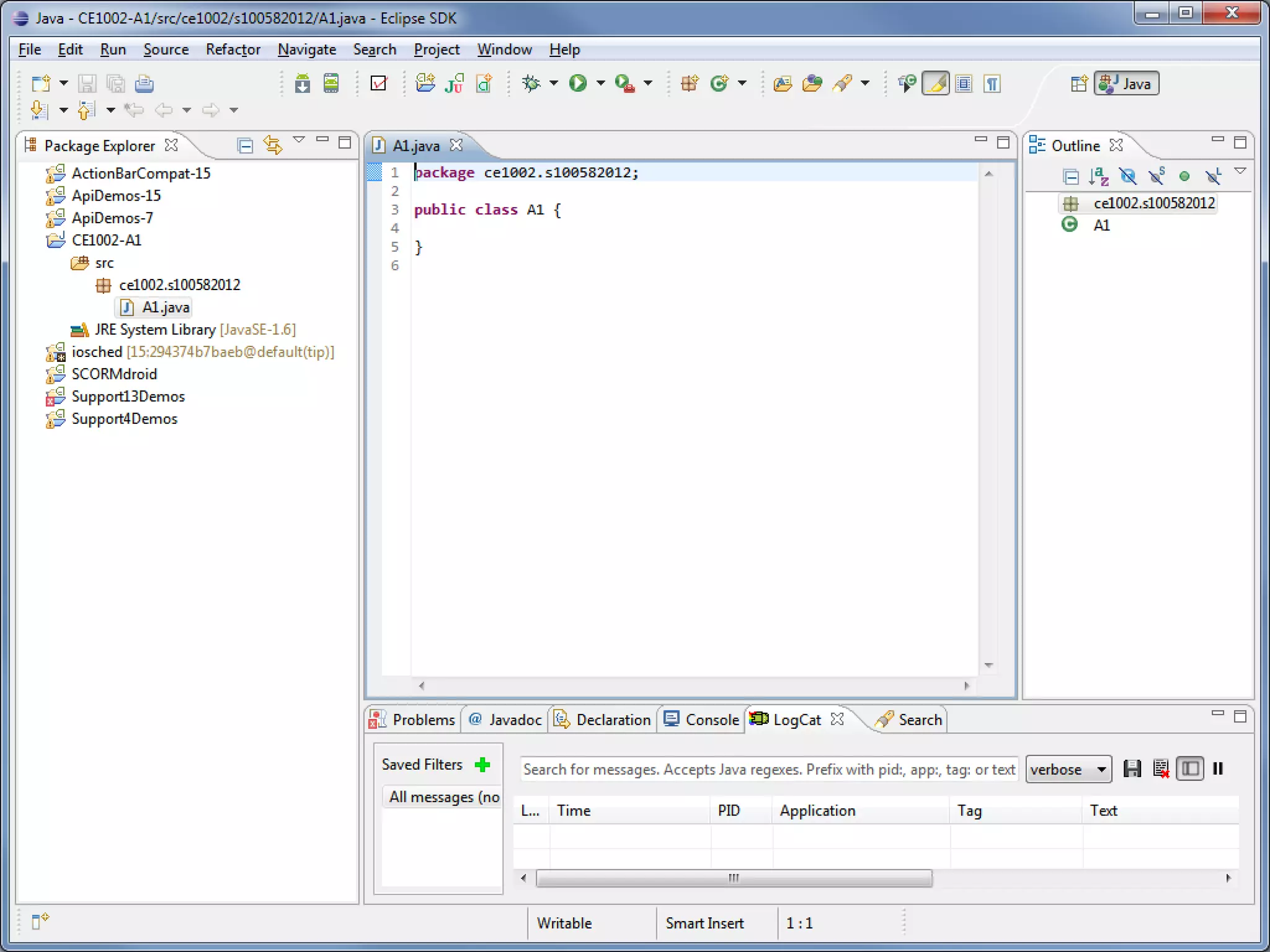
Task: Open the Search toolbar dropdown arrow
Action: coord(865,83)
